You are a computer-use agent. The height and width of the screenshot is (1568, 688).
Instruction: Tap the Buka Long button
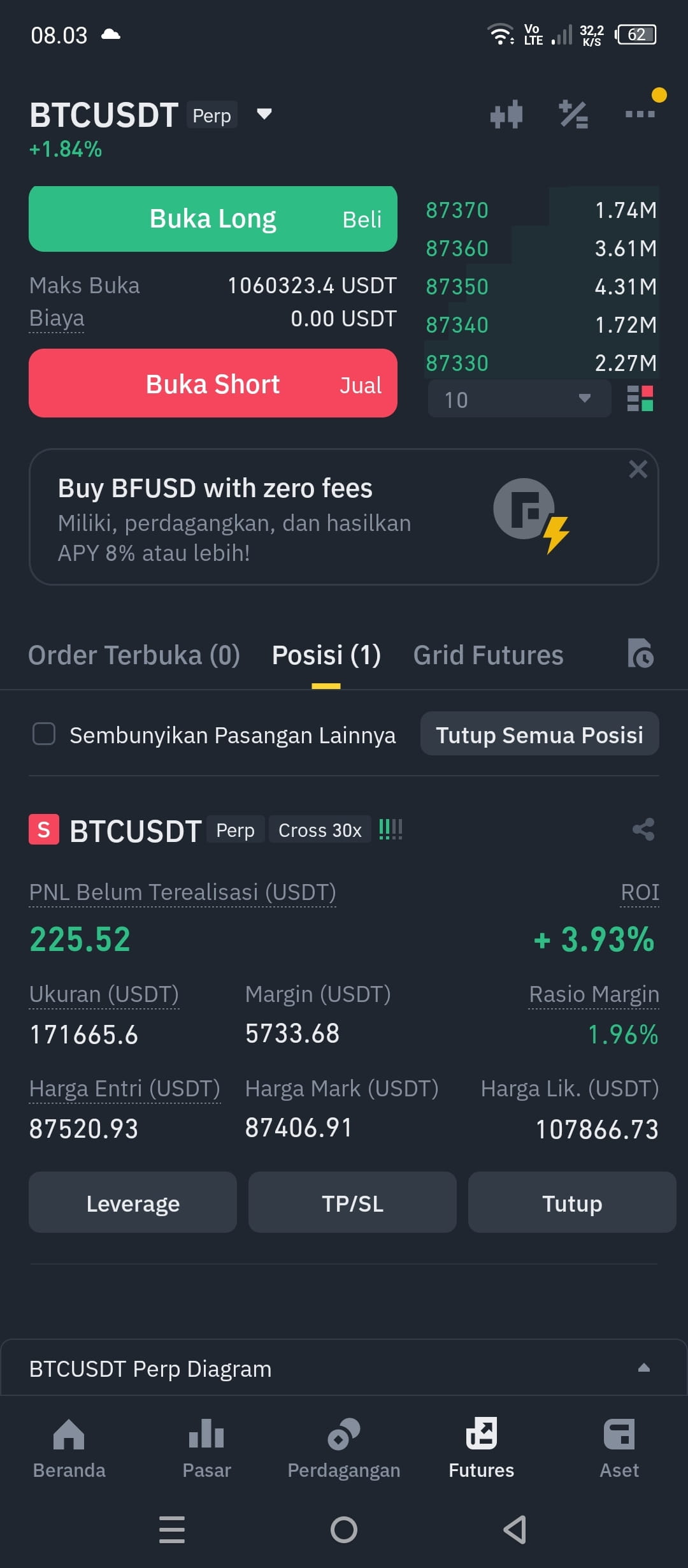click(x=213, y=219)
